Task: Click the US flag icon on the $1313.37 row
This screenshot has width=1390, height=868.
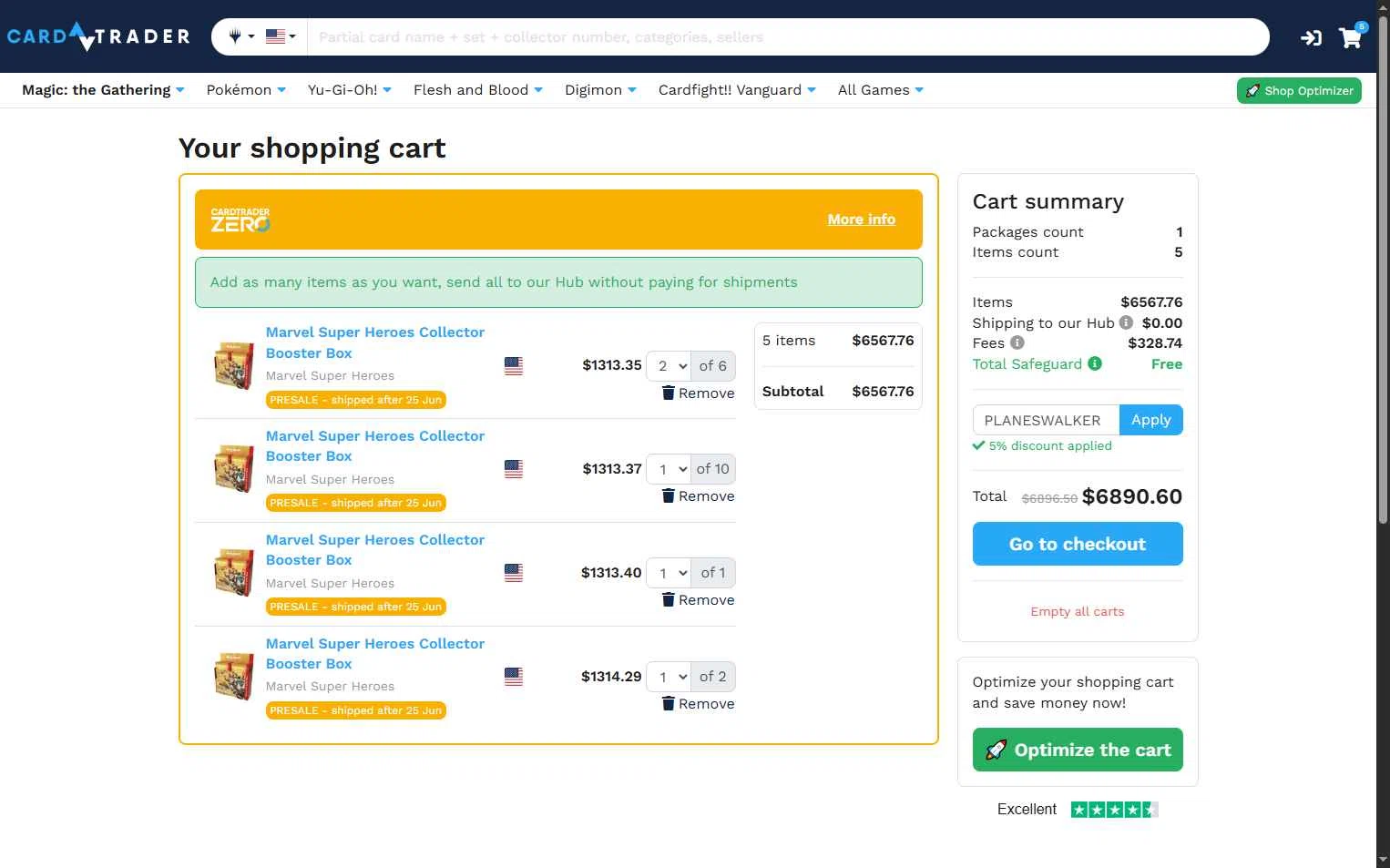Action: point(514,469)
